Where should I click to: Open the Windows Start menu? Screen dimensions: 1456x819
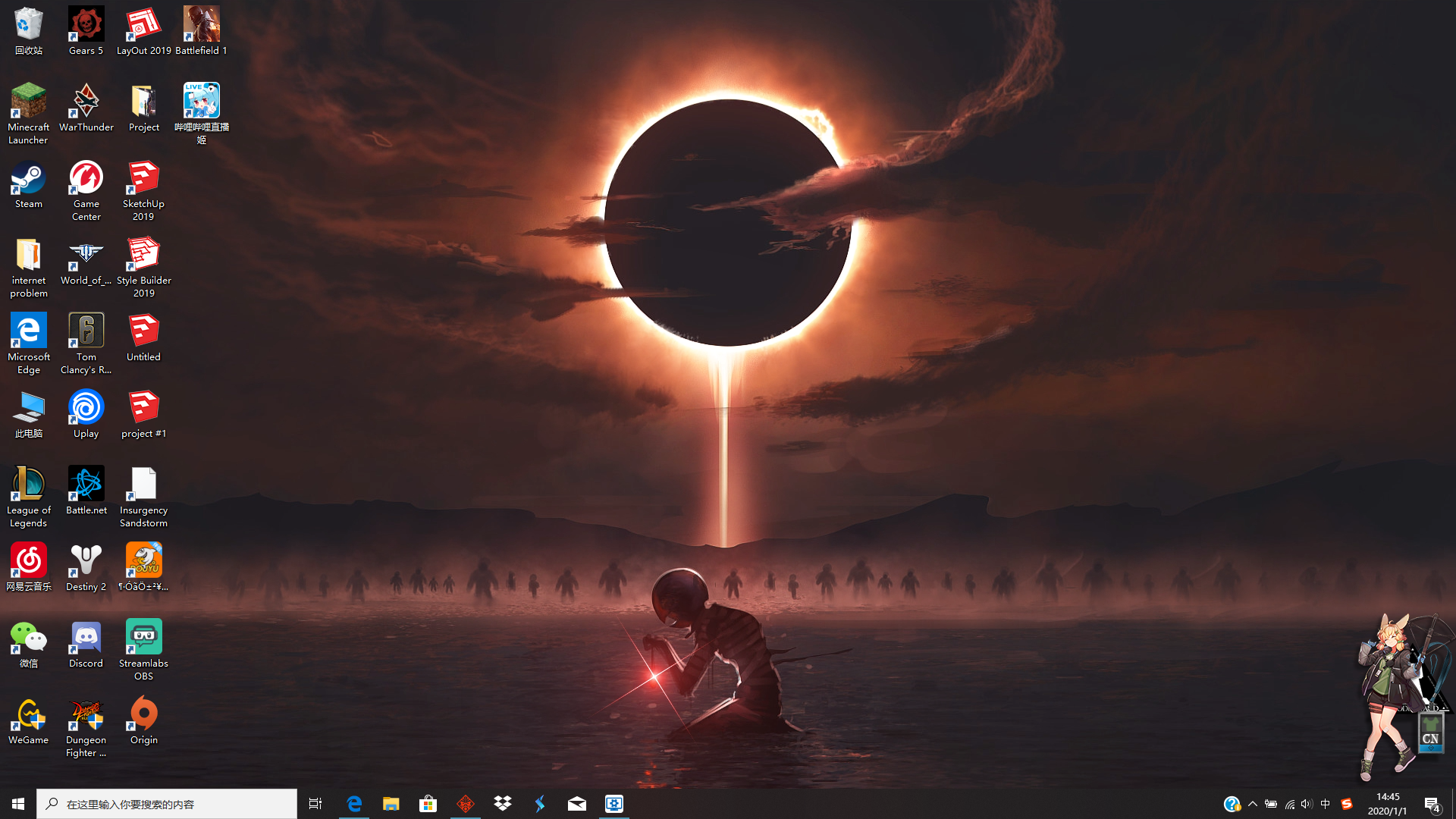click(x=18, y=804)
